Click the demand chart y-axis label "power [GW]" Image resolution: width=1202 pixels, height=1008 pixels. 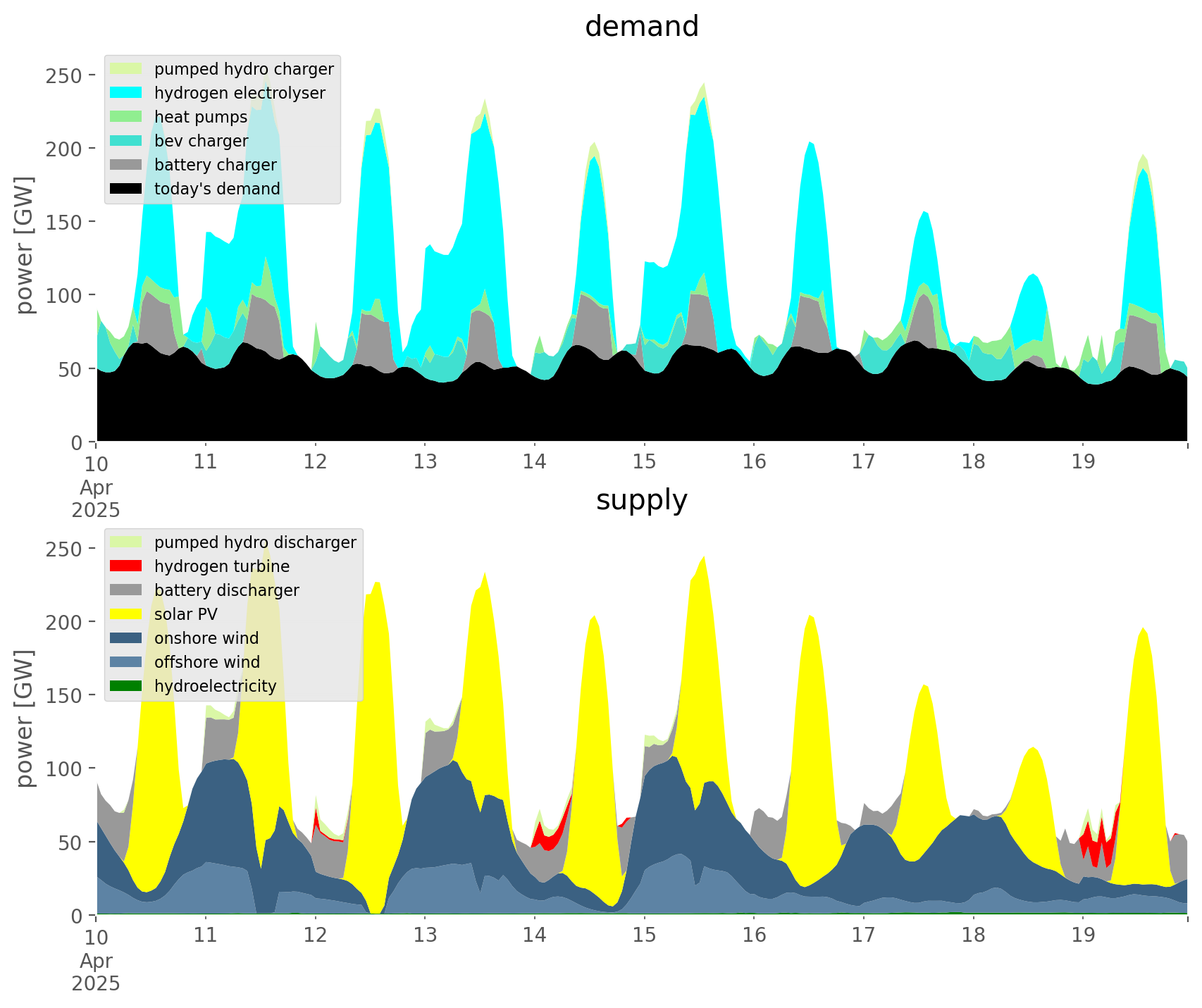point(25,246)
